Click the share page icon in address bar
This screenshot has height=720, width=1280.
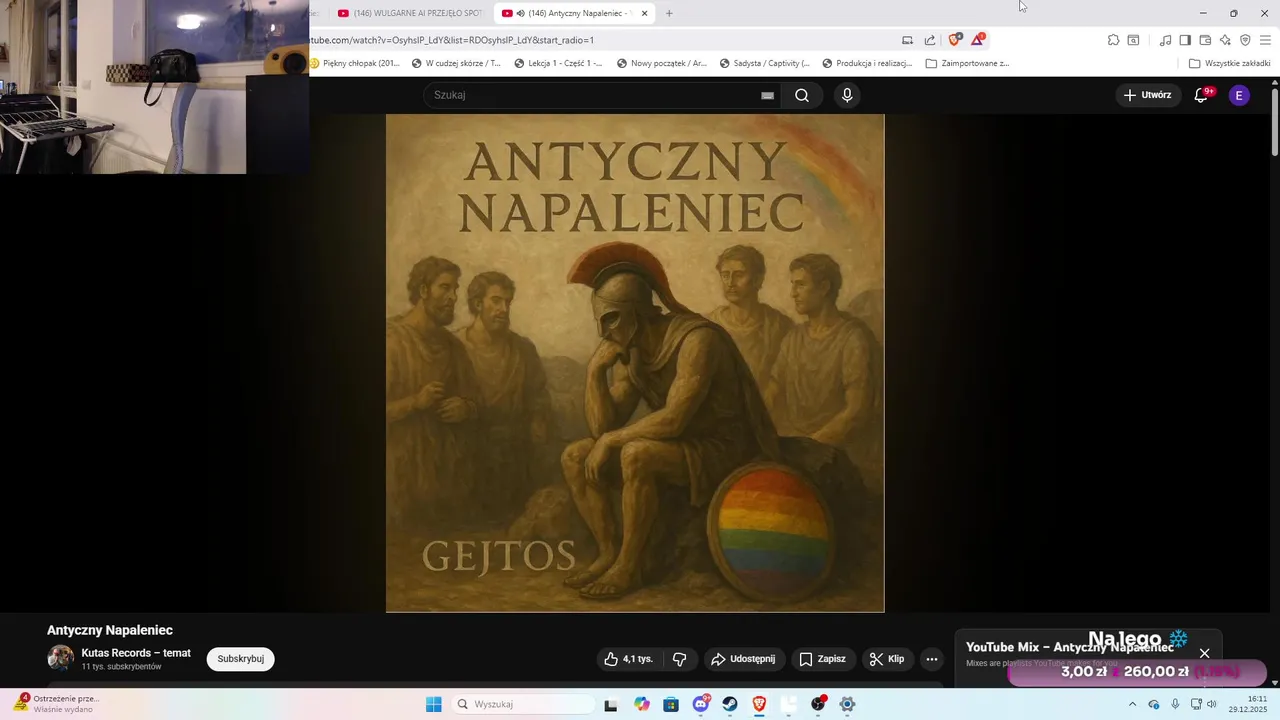[930, 40]
